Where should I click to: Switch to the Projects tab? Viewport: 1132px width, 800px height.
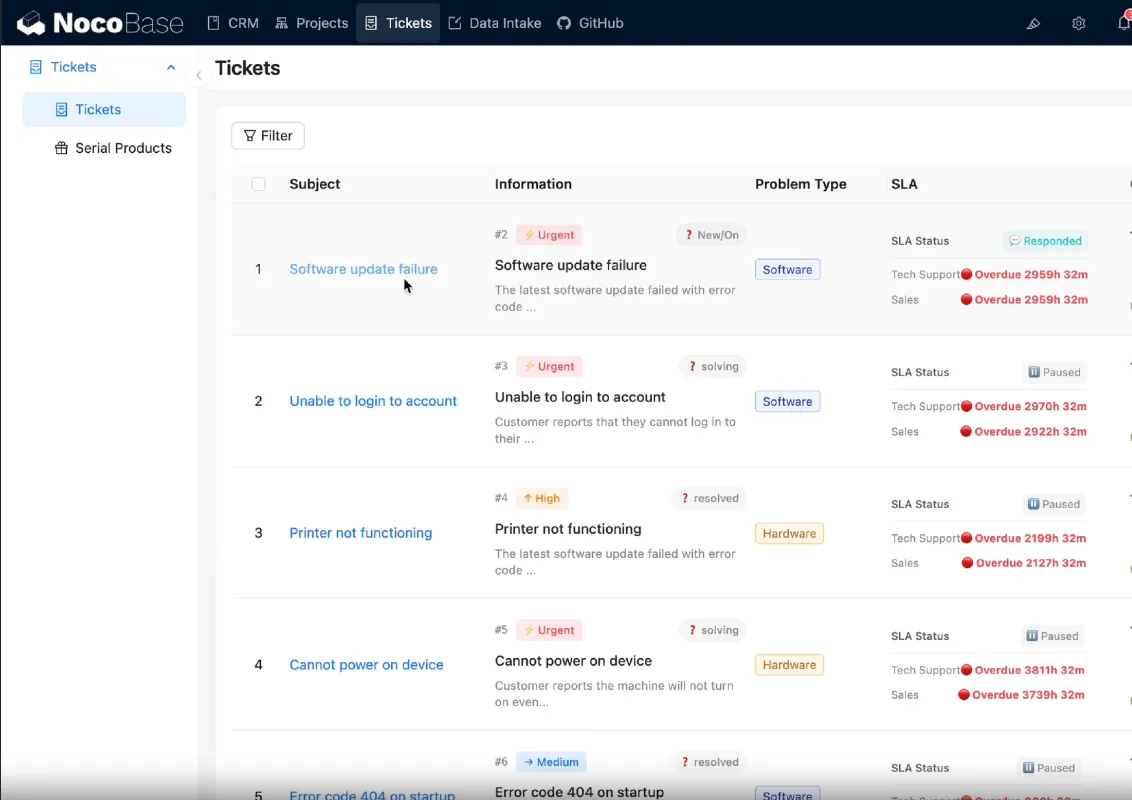coord(311,22)
